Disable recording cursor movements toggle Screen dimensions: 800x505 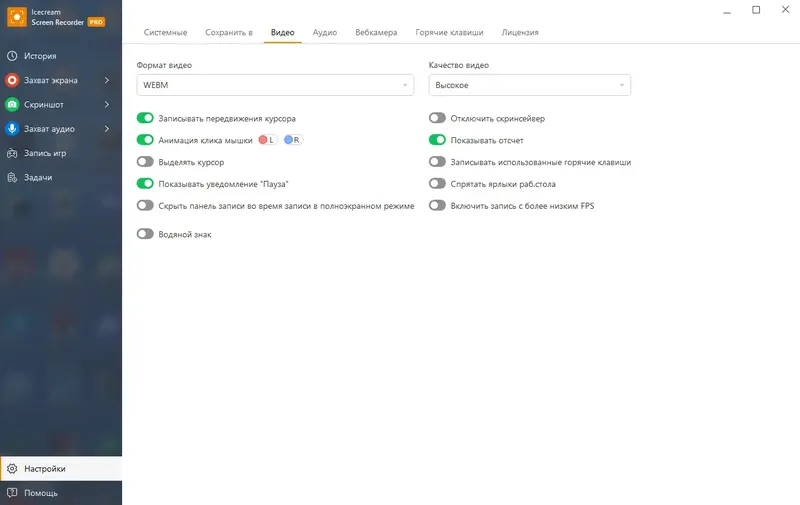pos(145,119)
